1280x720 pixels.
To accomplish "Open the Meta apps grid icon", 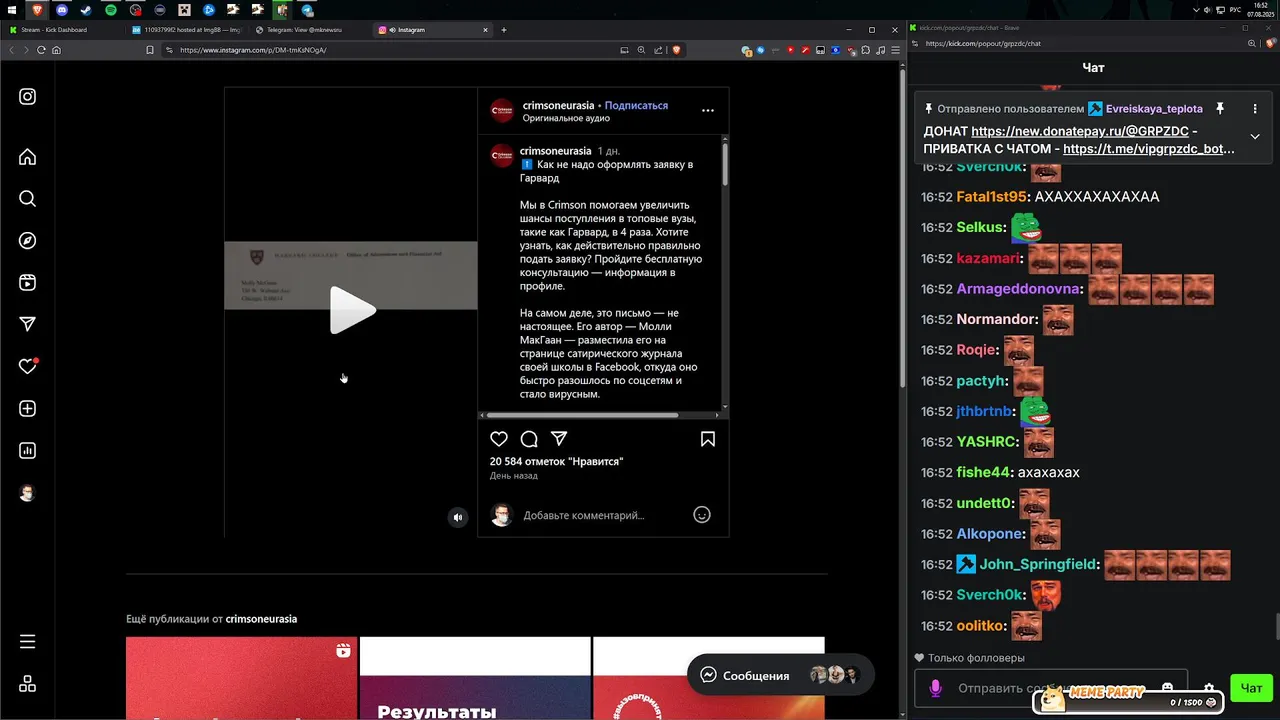I will point(28,684).
